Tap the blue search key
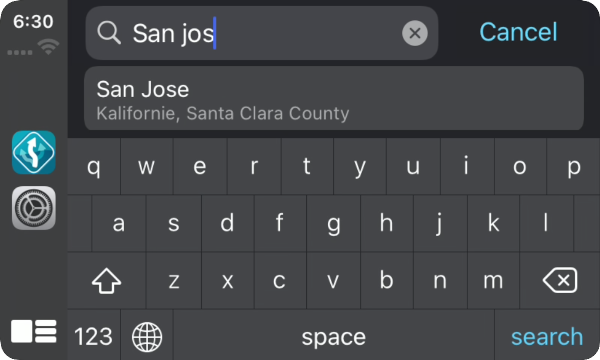The height and width of the screenshot is (360, 600). pos(547,336)
